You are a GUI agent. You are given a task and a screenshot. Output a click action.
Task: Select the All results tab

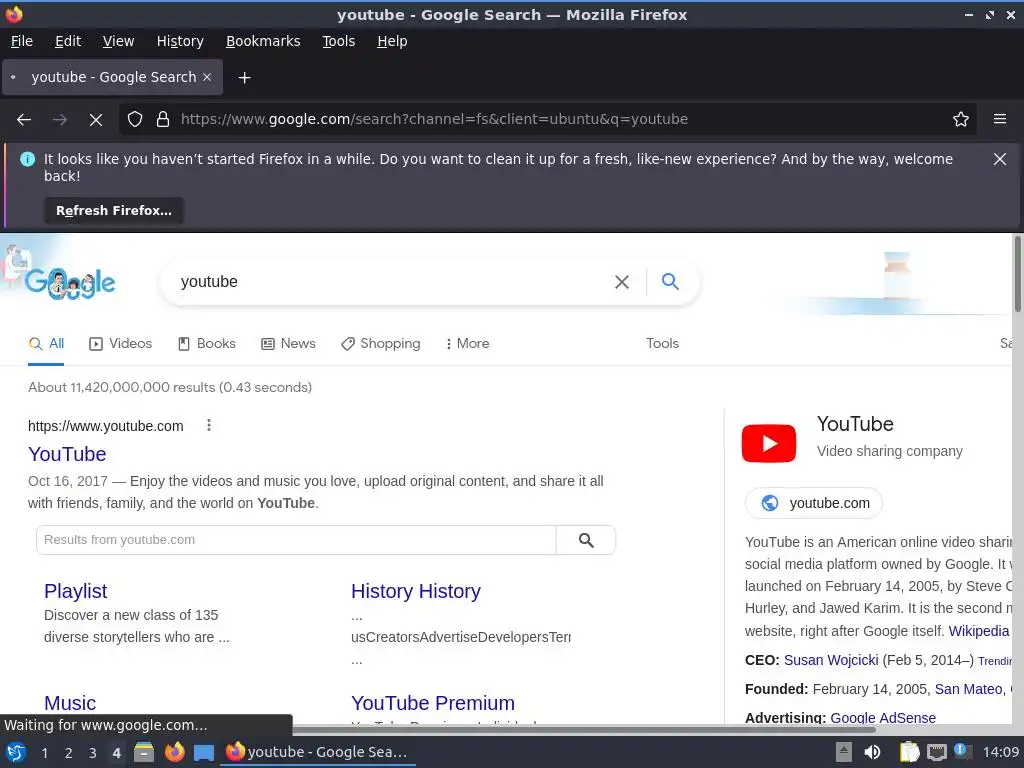[46, 344]
